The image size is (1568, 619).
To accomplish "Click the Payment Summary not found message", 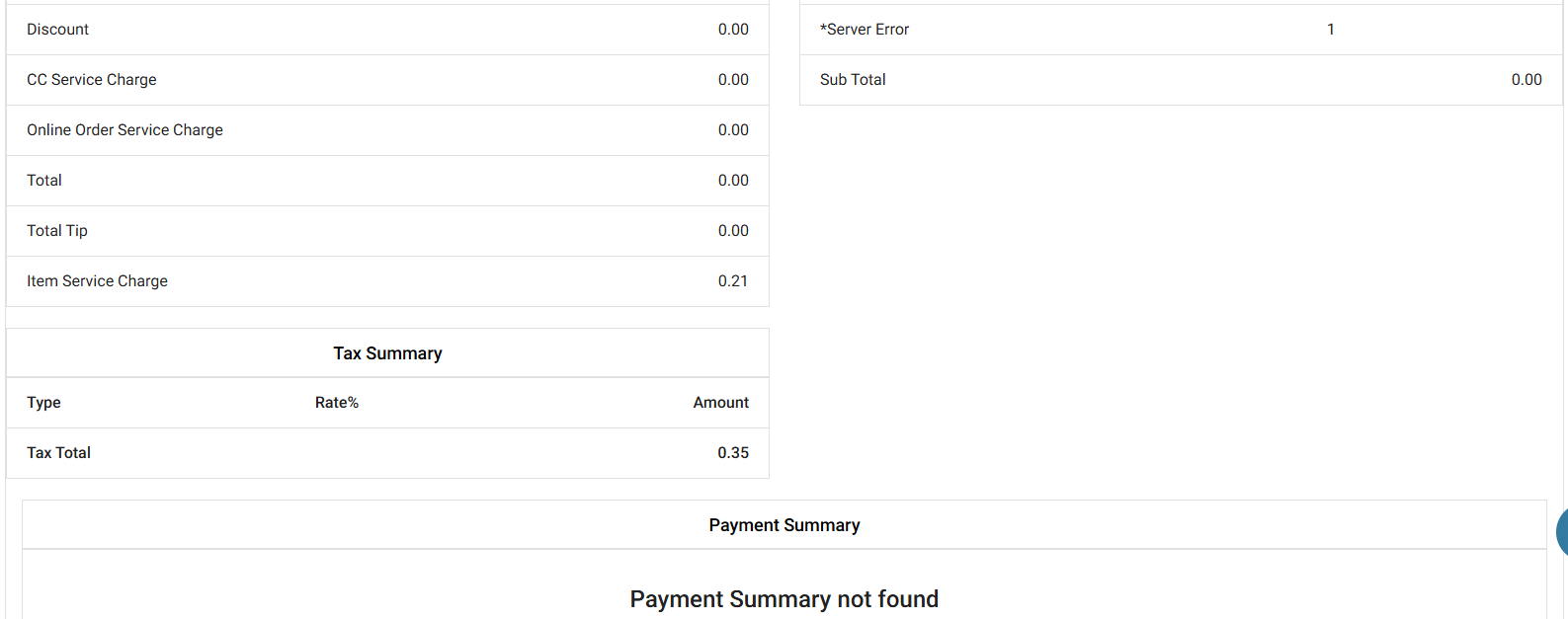I will click(784, 599).
